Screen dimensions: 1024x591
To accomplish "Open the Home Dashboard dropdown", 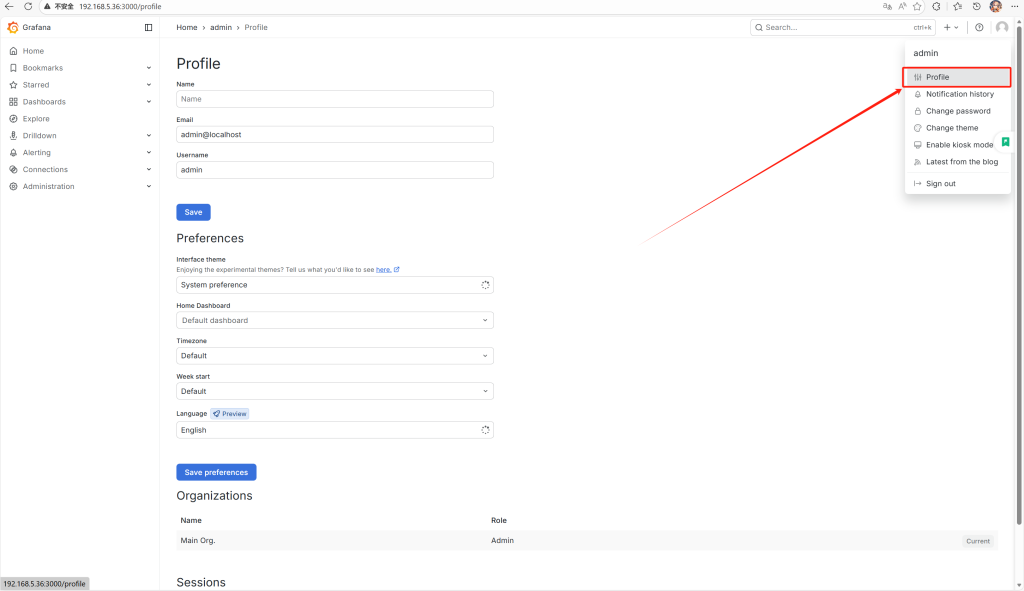I will [335, 320].
